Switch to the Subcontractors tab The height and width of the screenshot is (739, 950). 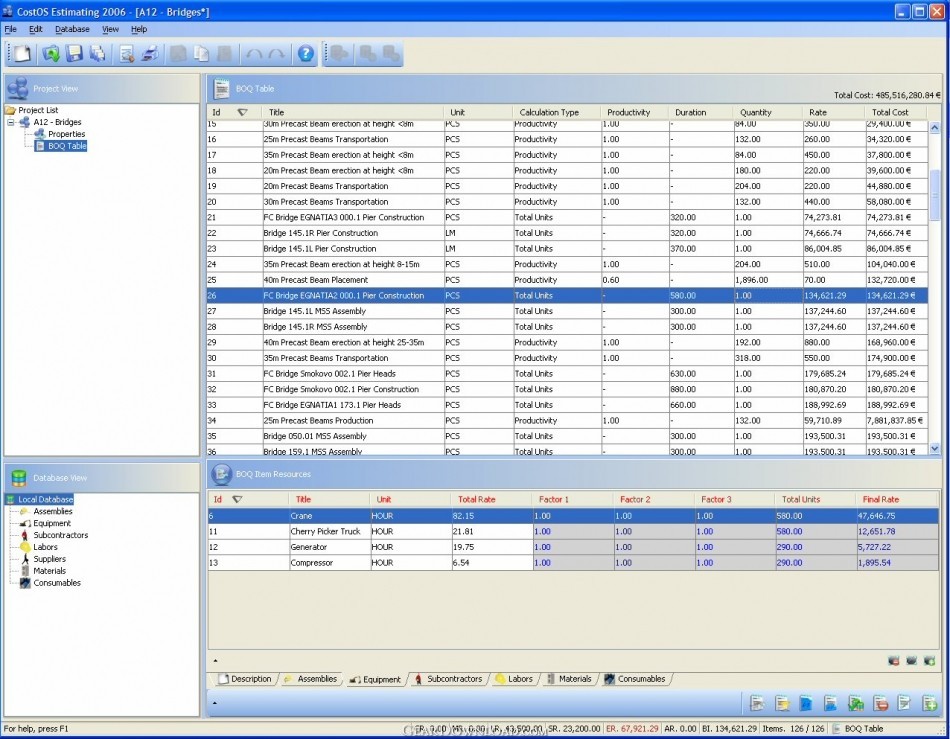tap(449, 679)
